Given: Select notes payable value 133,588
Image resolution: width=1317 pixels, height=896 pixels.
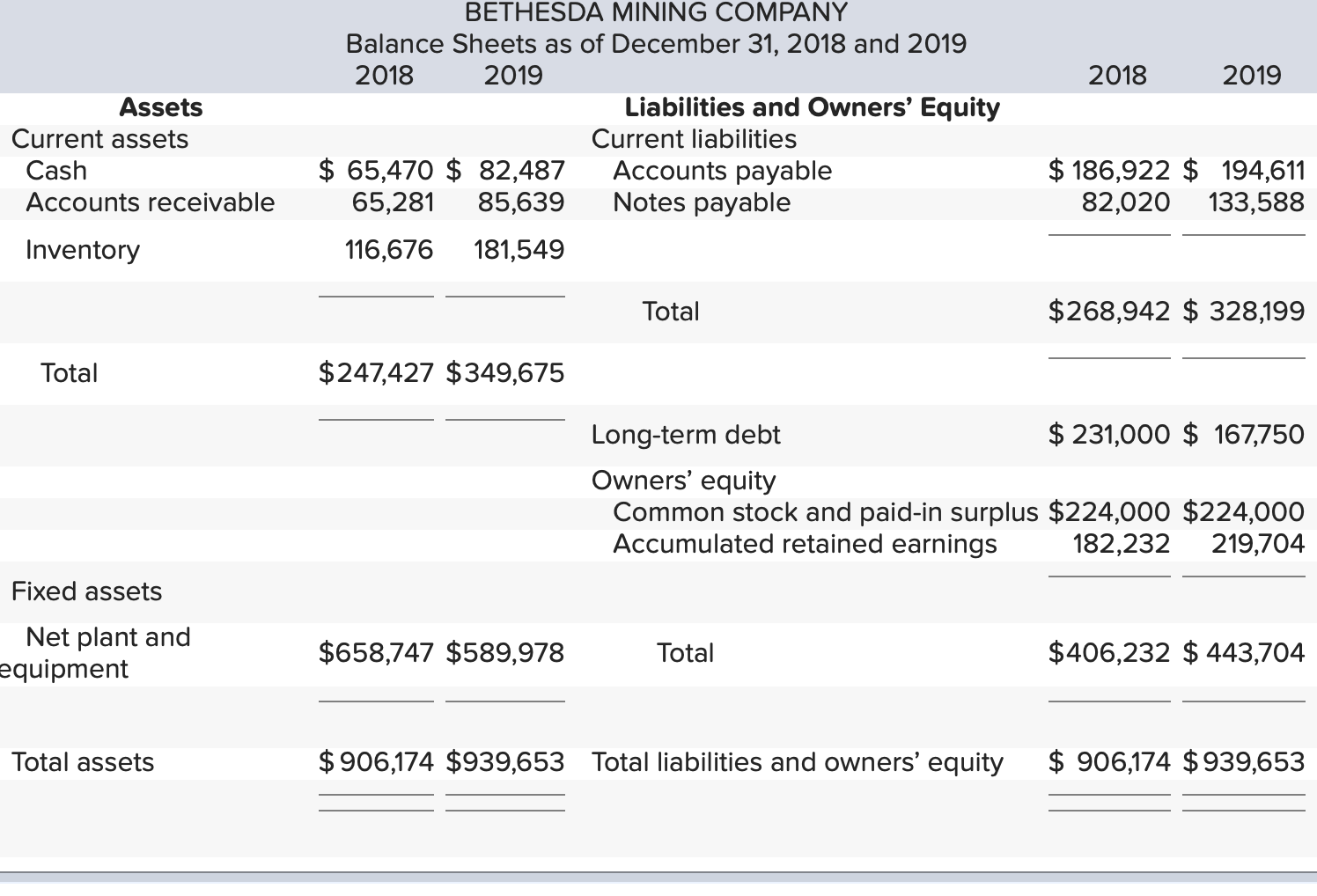Looking at the screenshot, I should click(1256, 202).
